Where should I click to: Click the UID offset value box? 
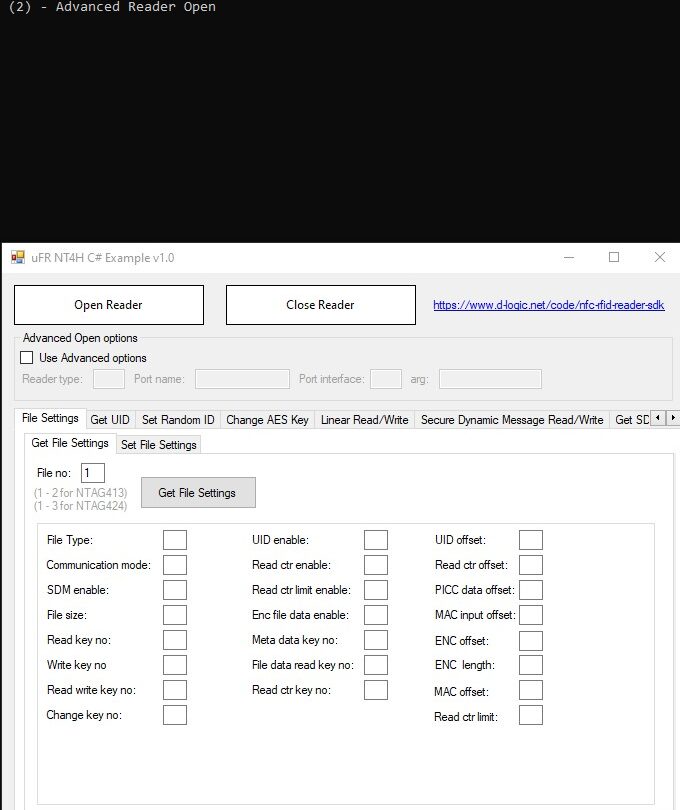(x=531, y=540)
